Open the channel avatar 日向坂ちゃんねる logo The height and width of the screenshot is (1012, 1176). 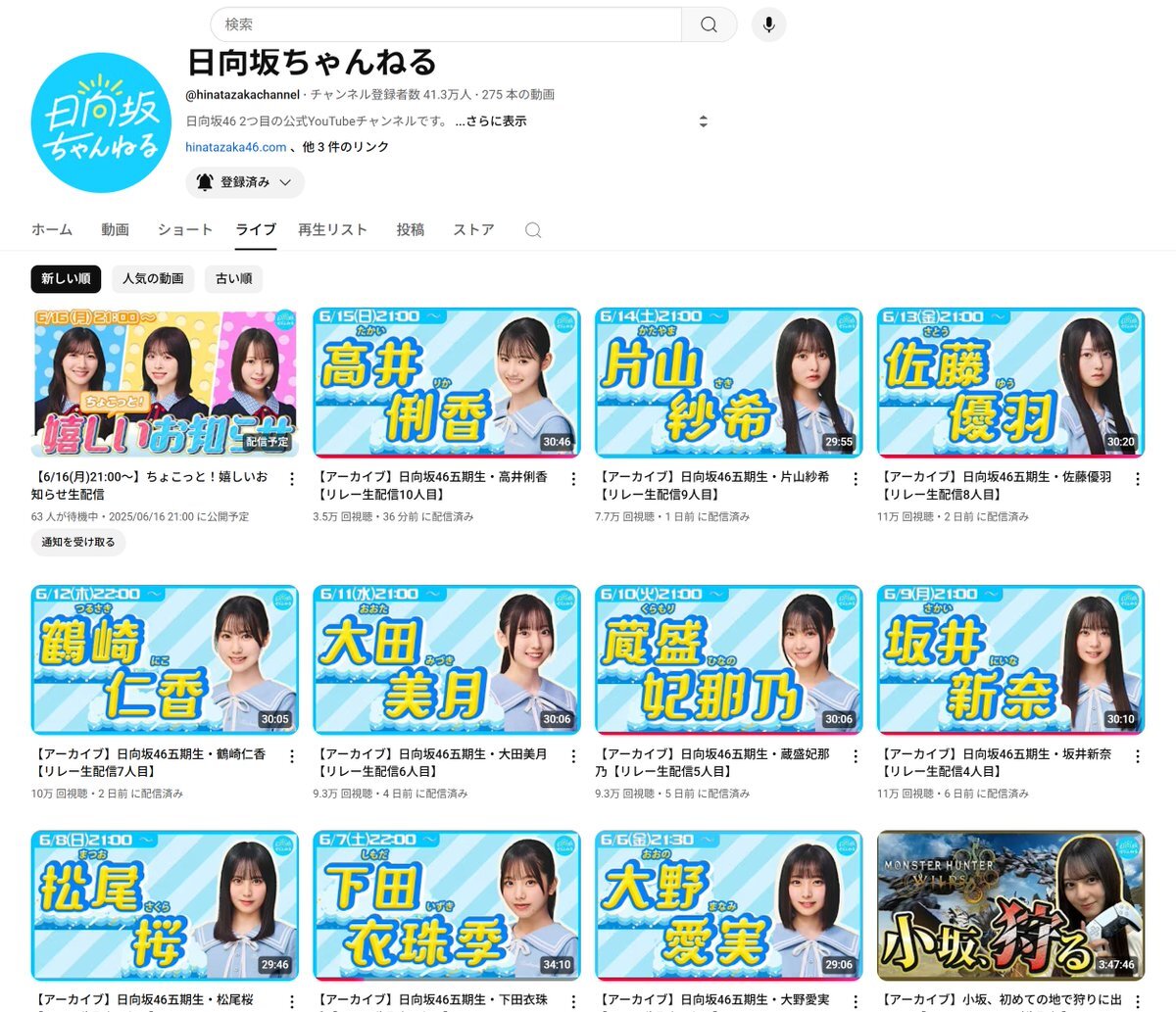(x=102, y=122)
